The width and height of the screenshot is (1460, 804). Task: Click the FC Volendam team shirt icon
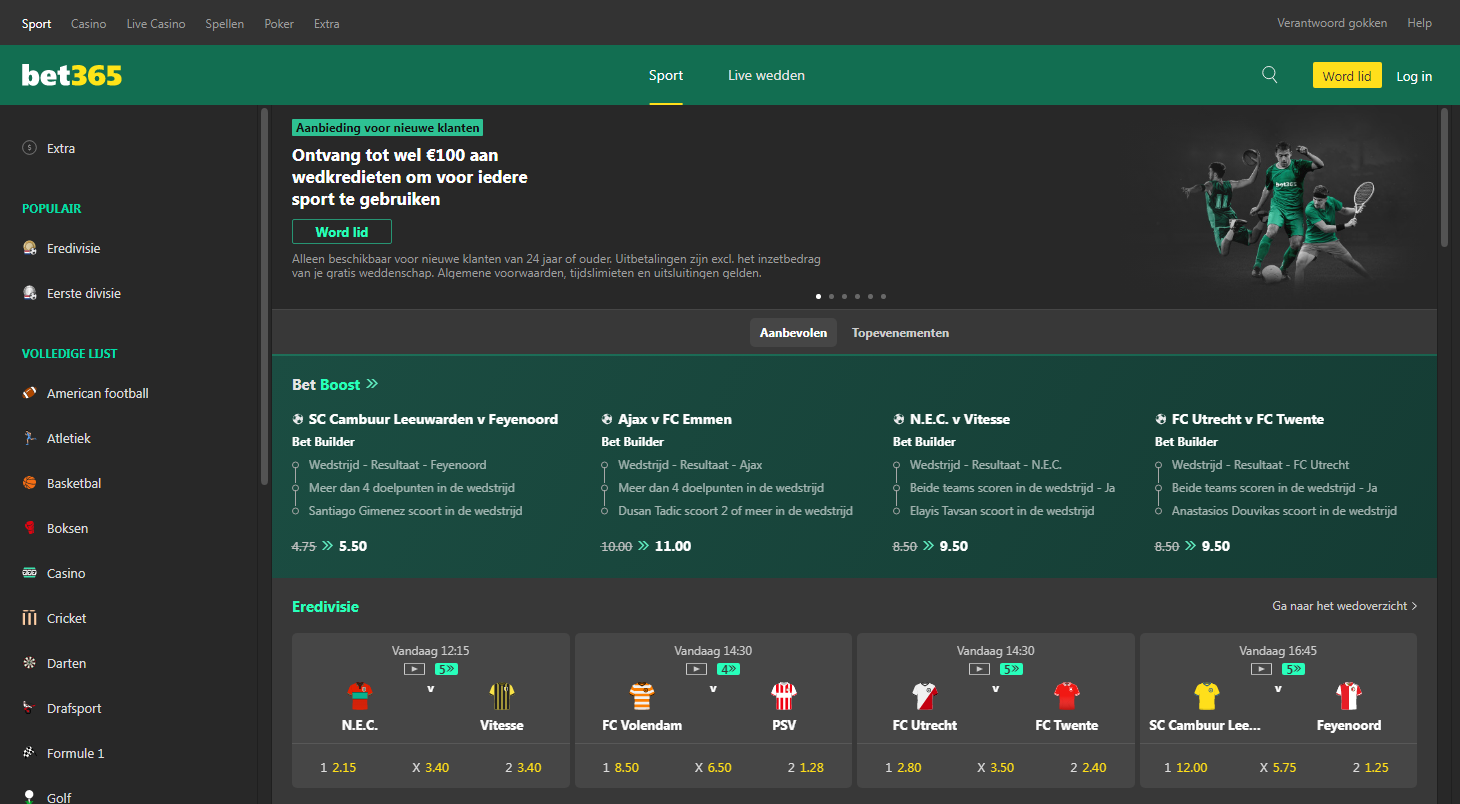coord(642,696)
